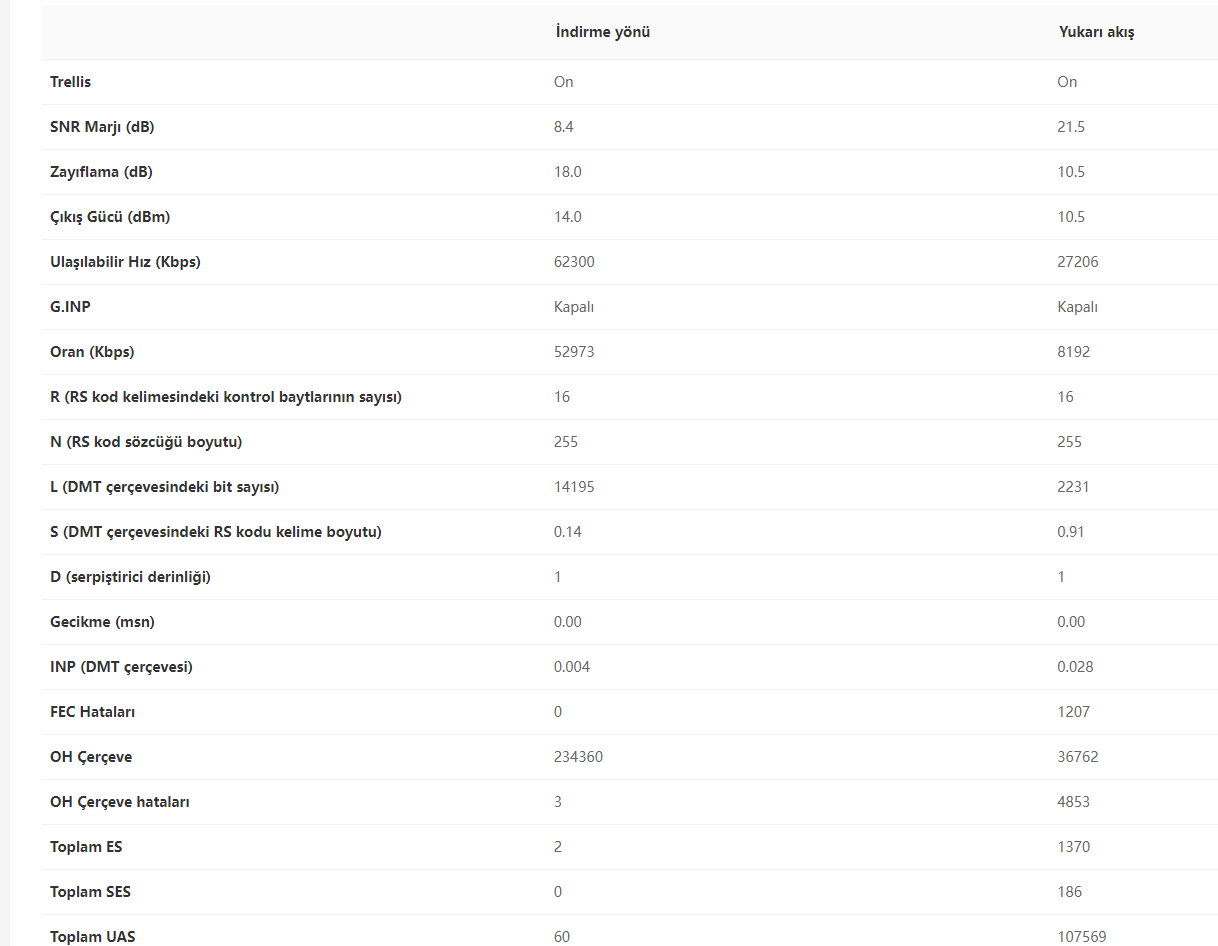Click the Yukarı akış column header
Screen dimensions: 1218x946
(x=1096, y=32)
